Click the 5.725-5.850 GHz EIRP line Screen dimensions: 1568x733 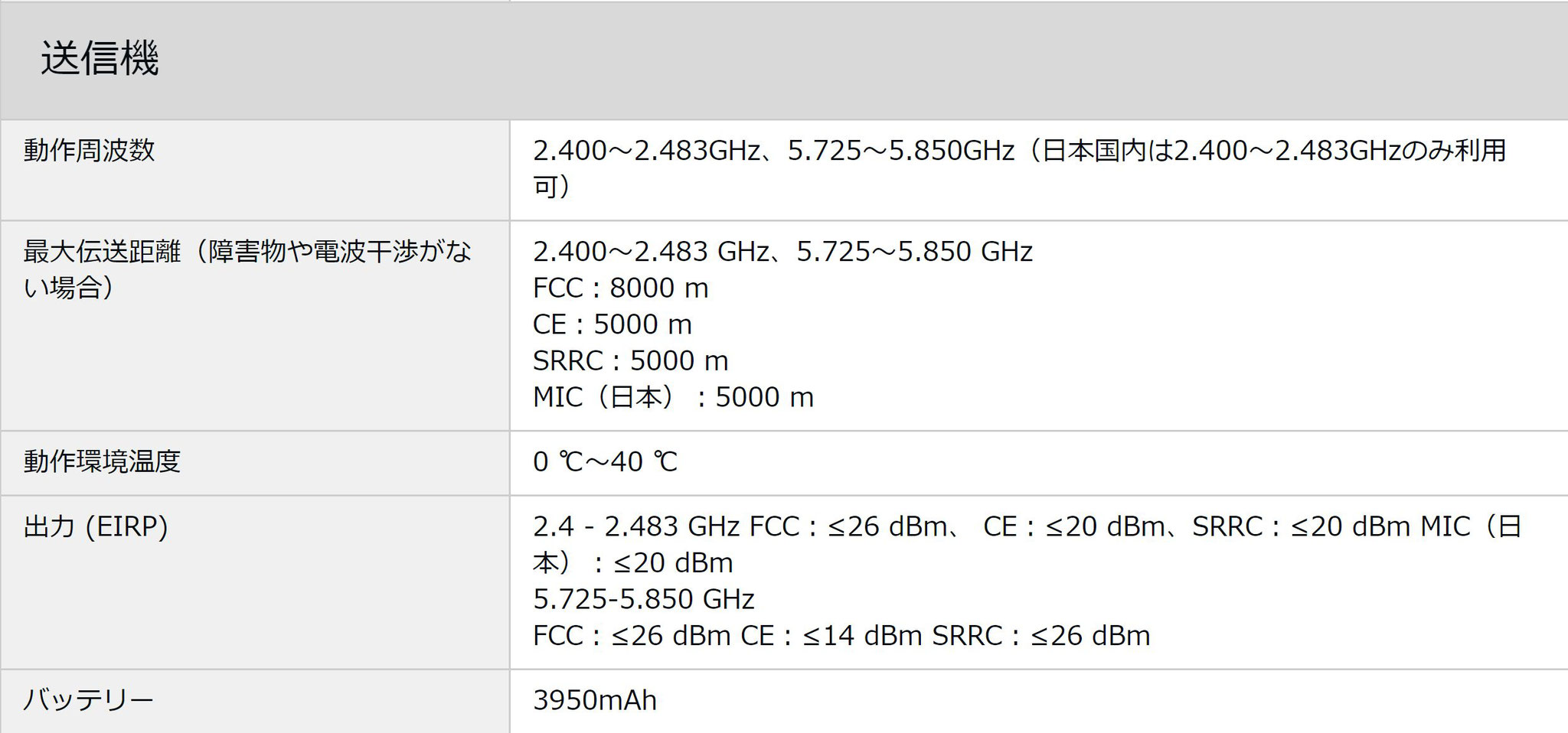(644, 599)
